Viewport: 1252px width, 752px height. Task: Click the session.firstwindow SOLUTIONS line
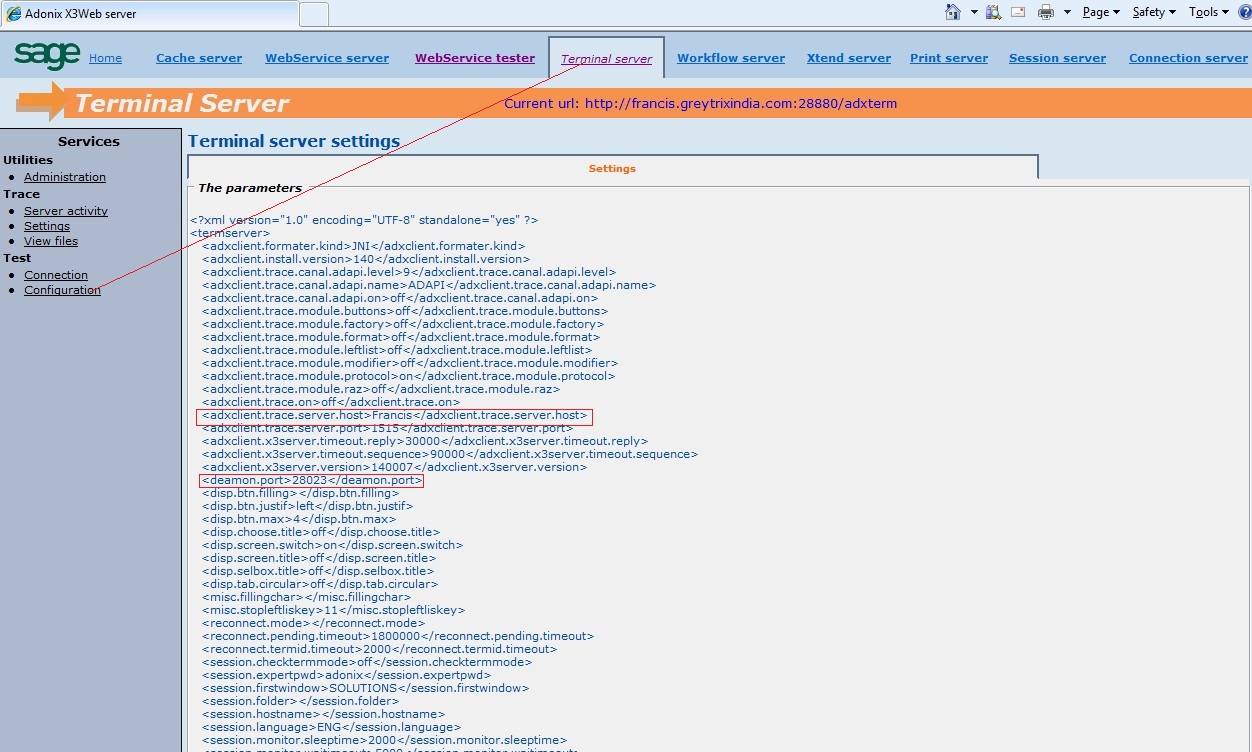point(365,688)
